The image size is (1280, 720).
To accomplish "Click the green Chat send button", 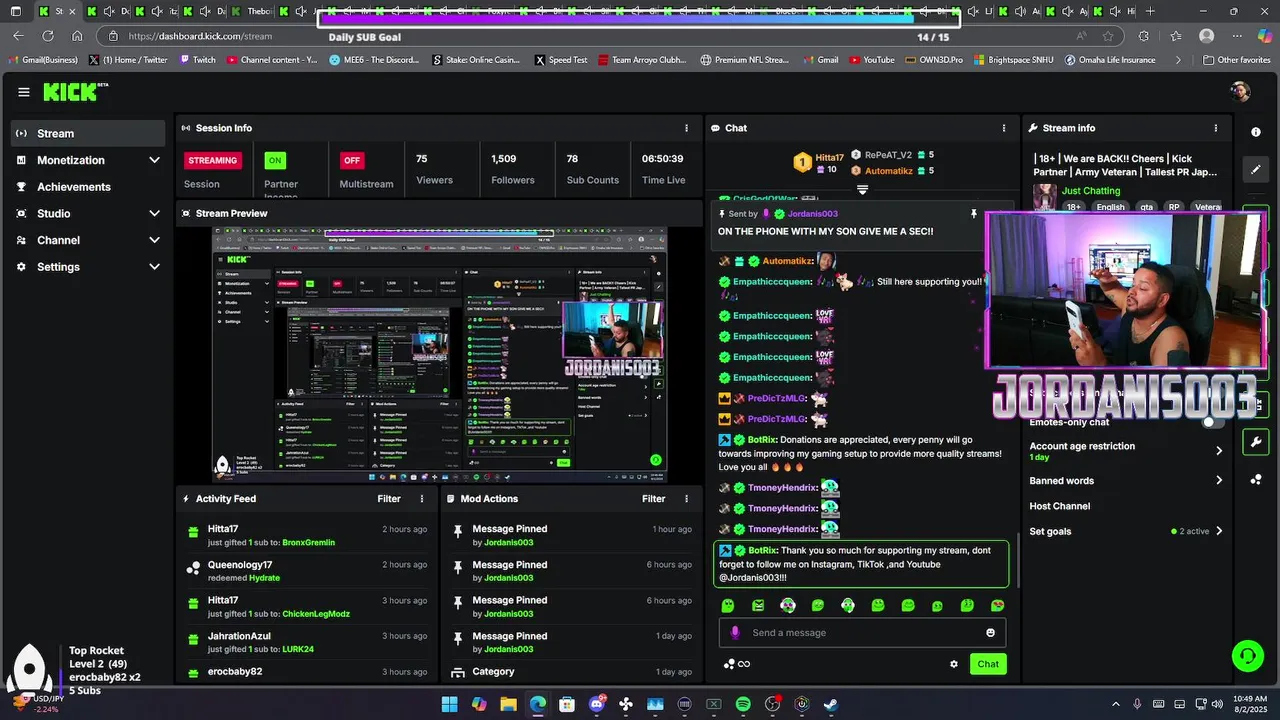I will point(988,664).
